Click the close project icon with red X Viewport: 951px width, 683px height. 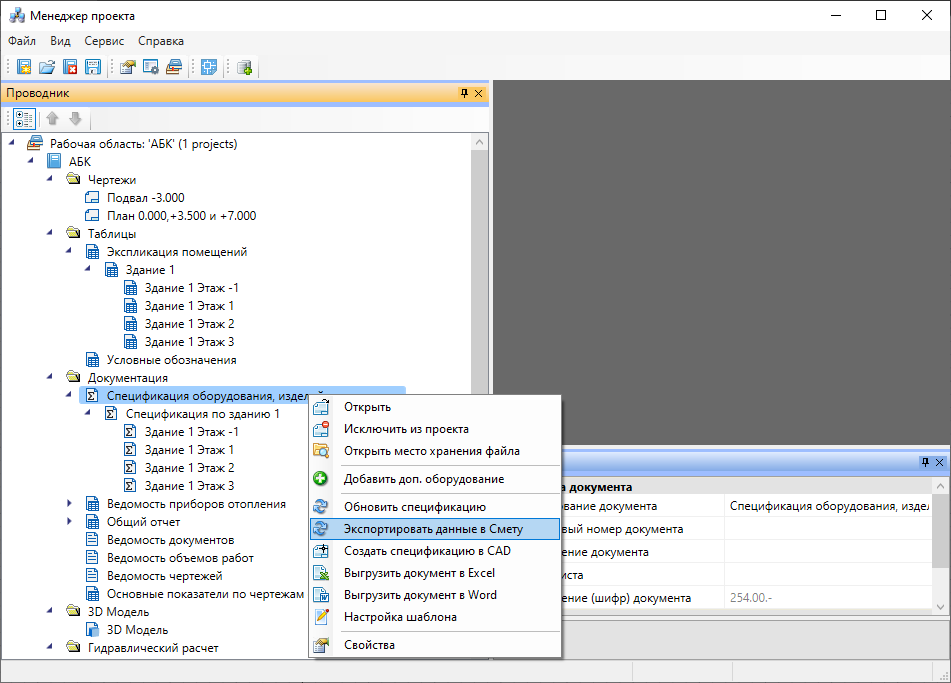pyautogui.click(x=70, y=67)
